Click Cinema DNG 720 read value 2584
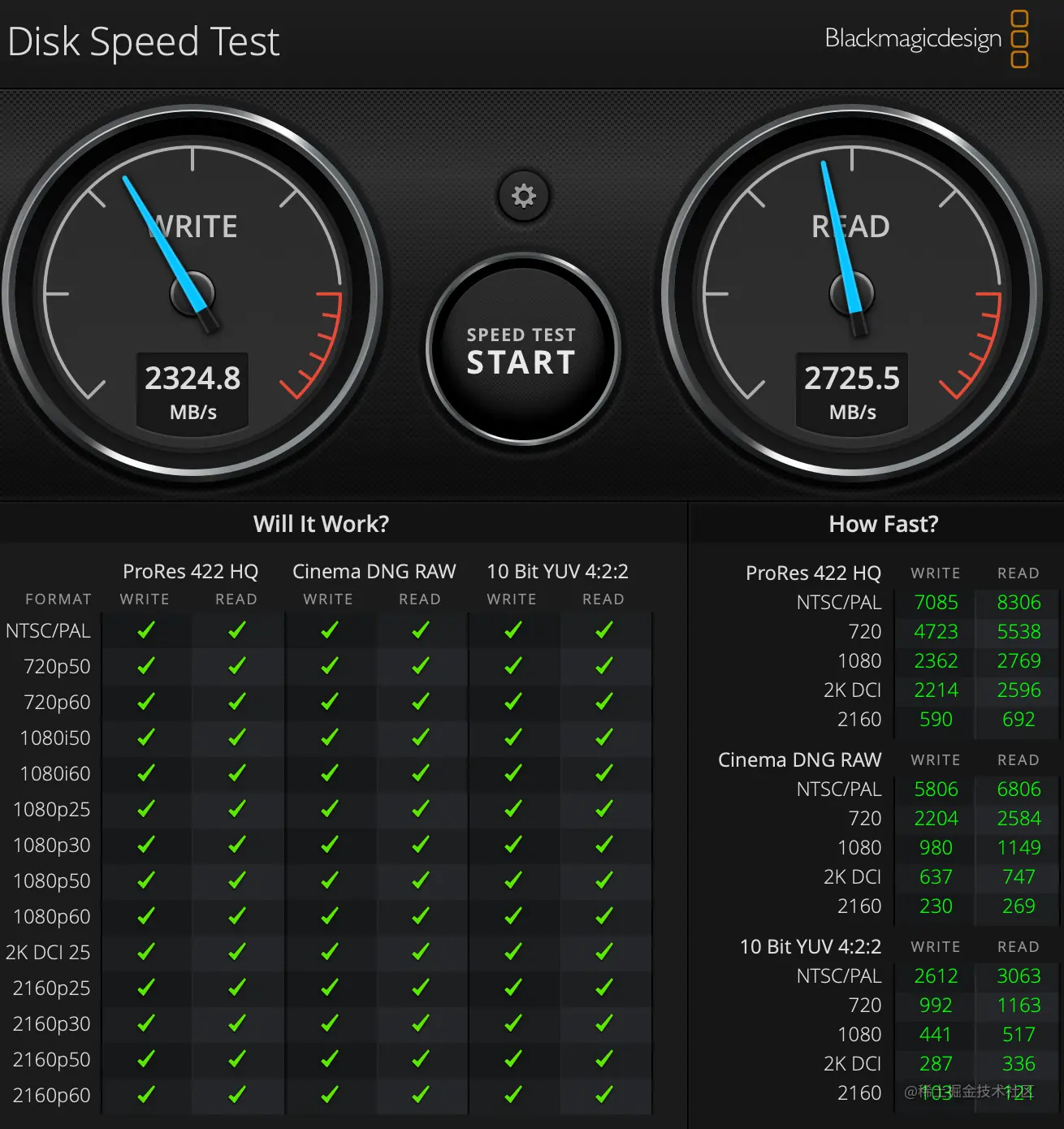The image size is (1064, 1129). point(1019,819)
